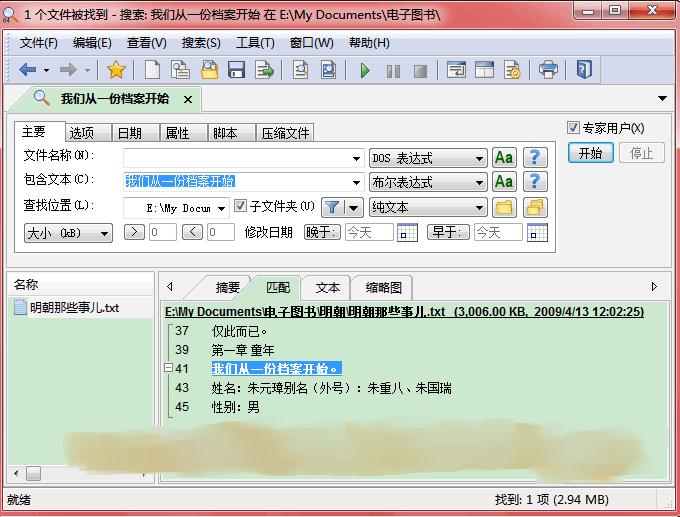The height and width of the screenshot is (517, 680).
Task: Open the 搜索(S) menu
Action: coord(201,43)
